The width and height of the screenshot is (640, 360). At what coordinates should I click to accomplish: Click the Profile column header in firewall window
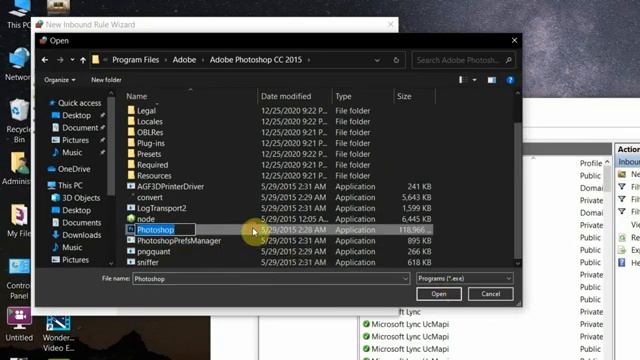[x=591, y=163]
